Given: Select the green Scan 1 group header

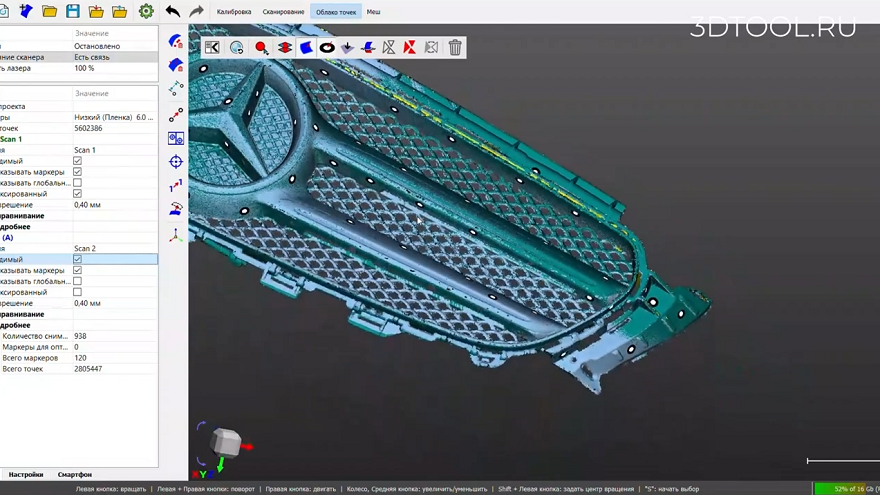Looking at the screenshot, I should (x=11, y=139).
